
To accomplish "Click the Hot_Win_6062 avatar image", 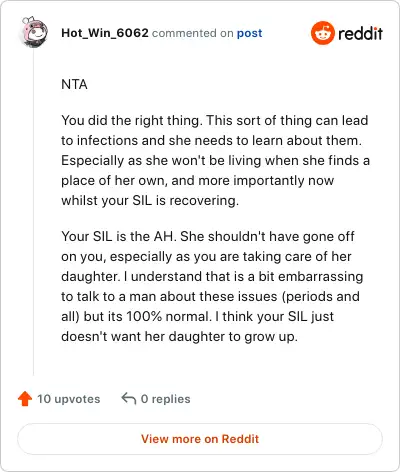I will point(34,33).
